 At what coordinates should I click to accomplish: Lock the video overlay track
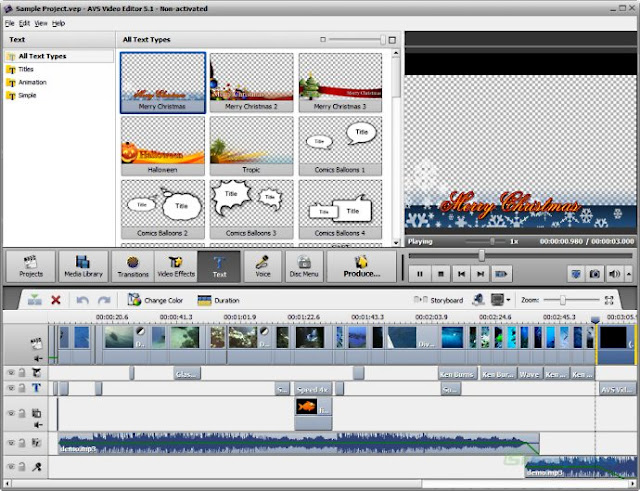[22, 413]
